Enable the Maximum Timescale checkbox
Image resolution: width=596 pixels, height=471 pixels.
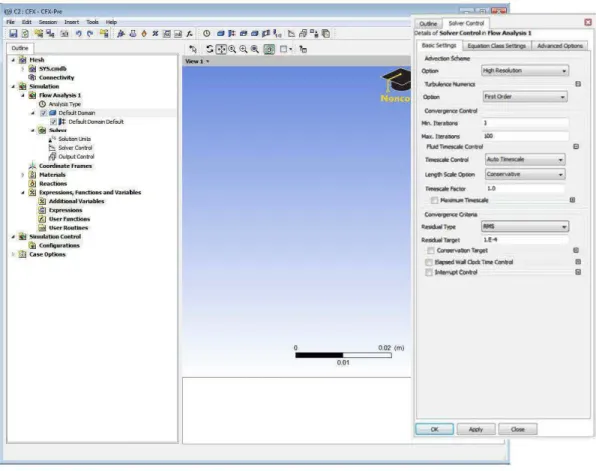pyautogui.click(x=434, y=200)
